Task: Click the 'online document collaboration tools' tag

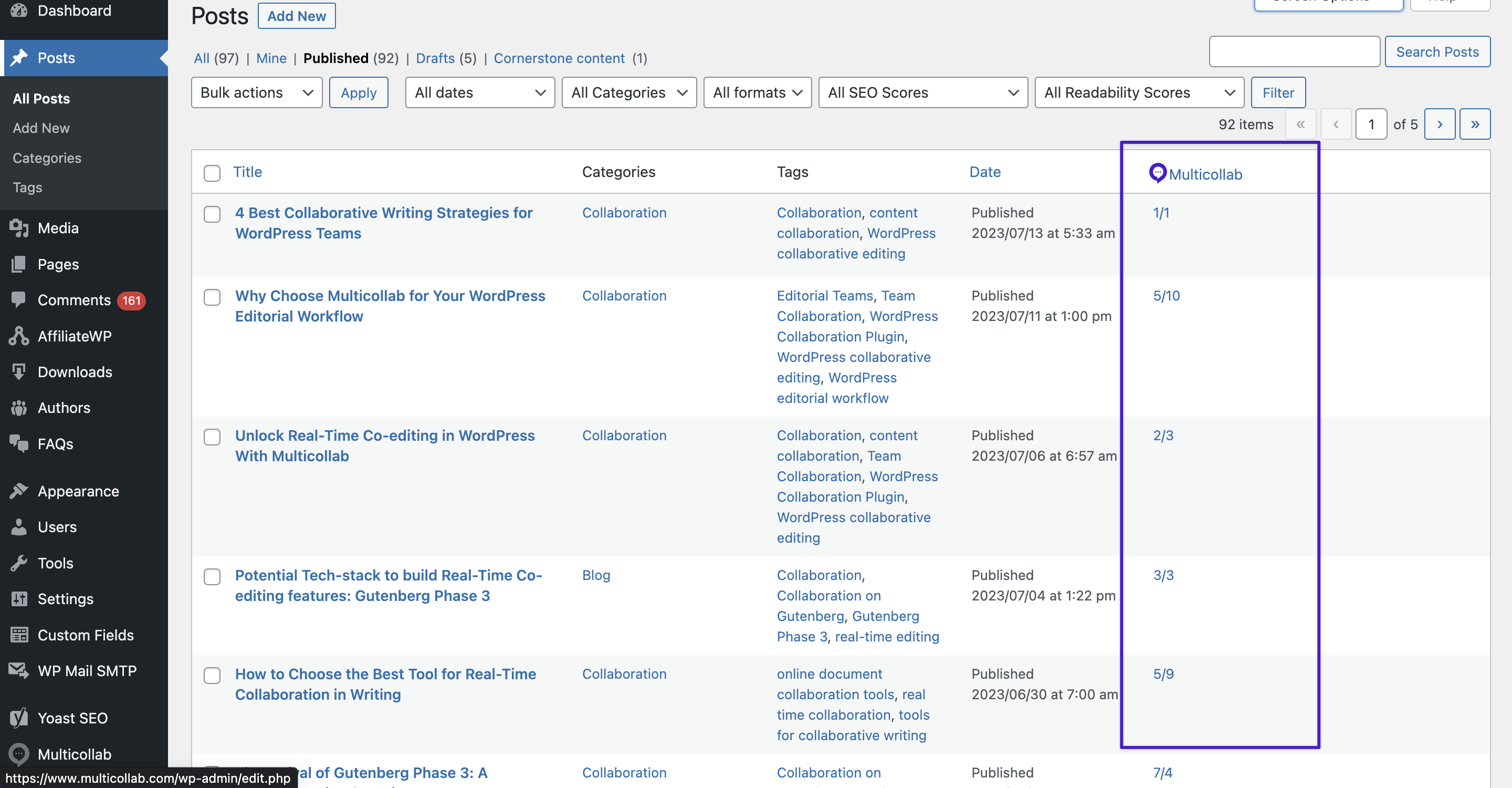Action: 836,684
